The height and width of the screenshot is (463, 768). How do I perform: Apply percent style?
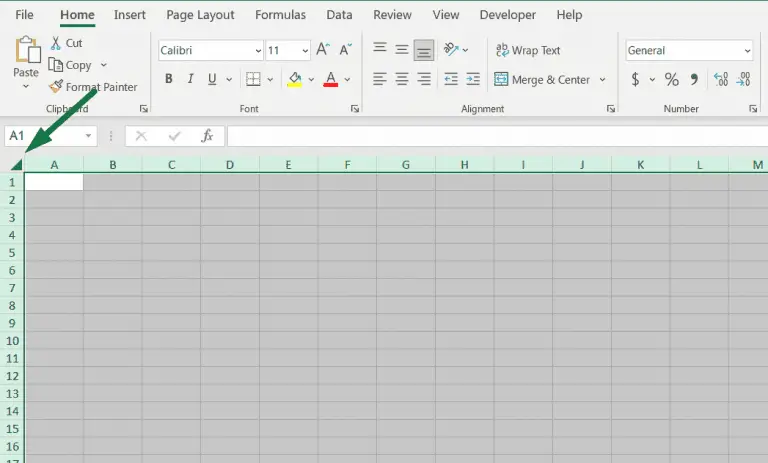[x=672, y=79]
